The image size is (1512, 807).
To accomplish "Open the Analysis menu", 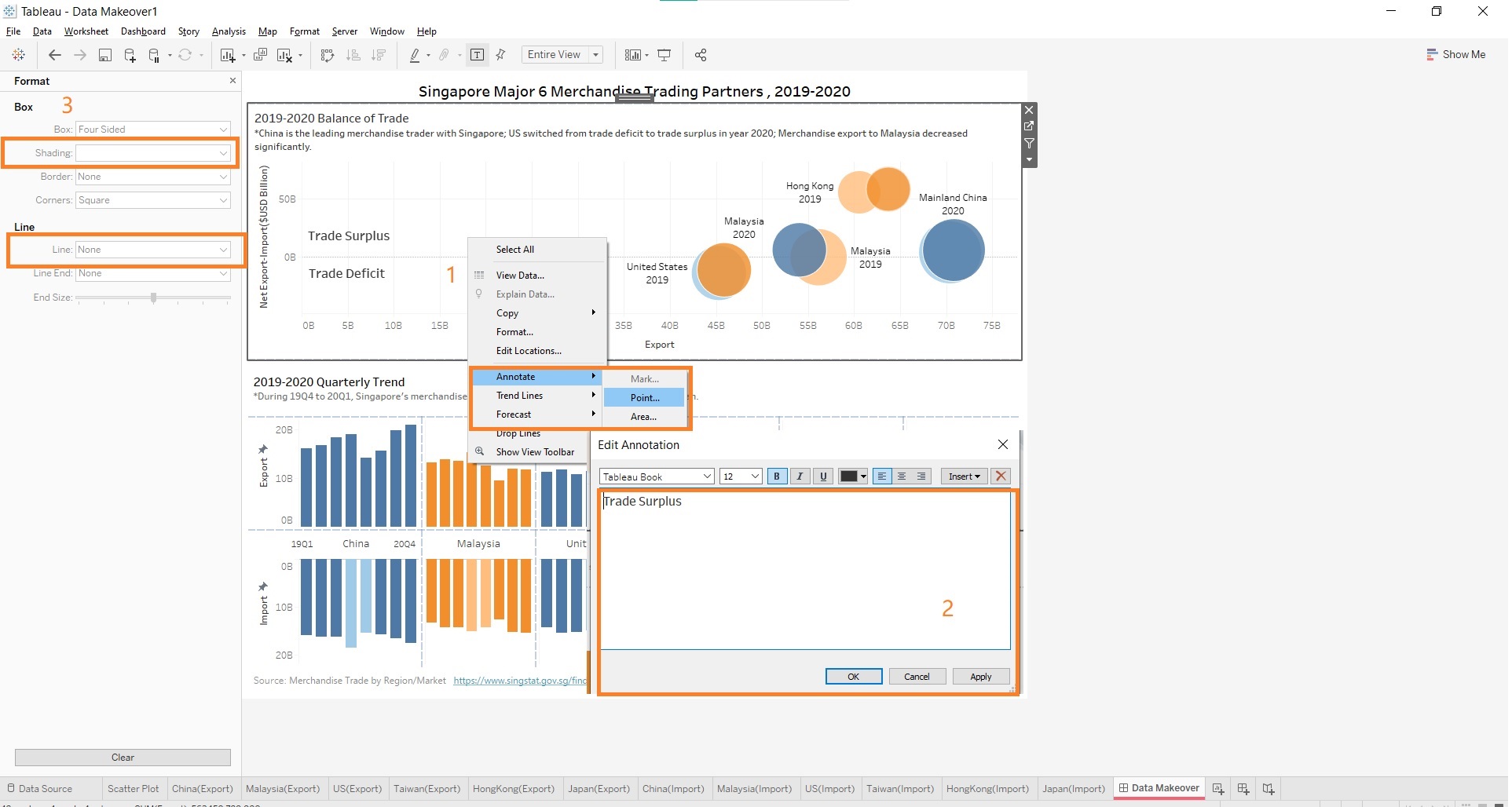I will pos(229,31).
